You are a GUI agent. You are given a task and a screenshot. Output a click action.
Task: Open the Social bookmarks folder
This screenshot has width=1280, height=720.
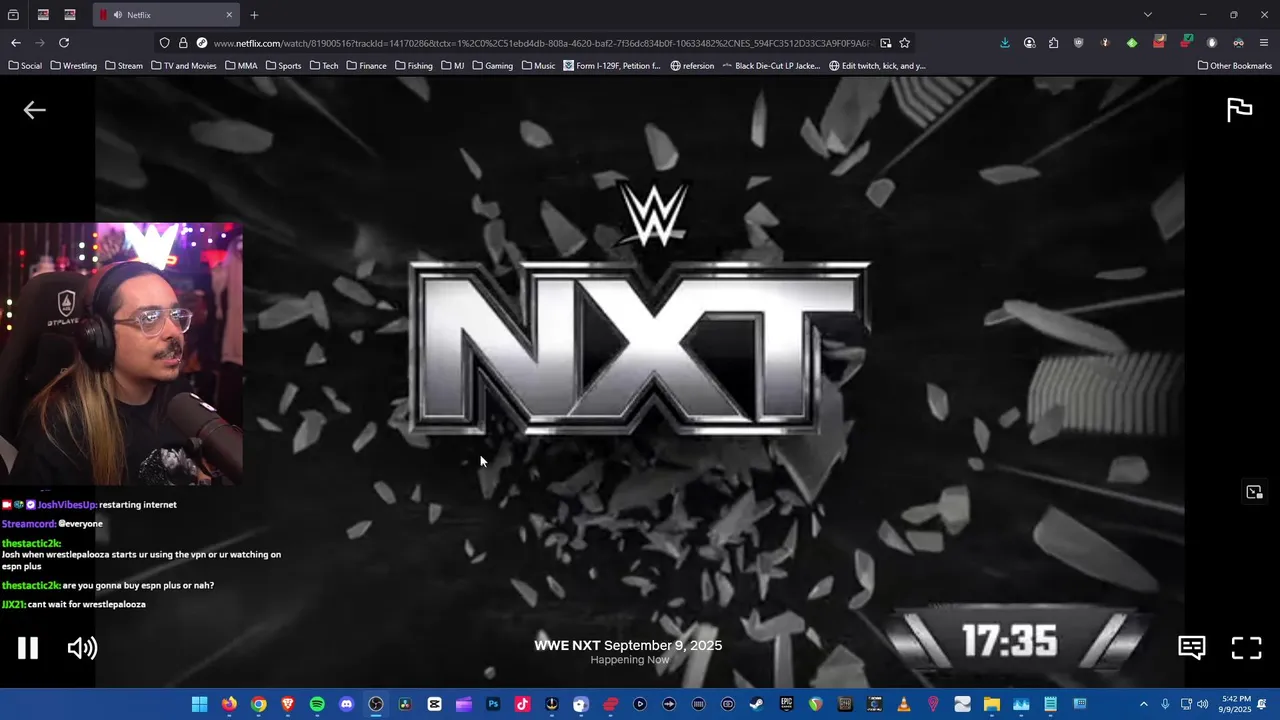[25, 66]
